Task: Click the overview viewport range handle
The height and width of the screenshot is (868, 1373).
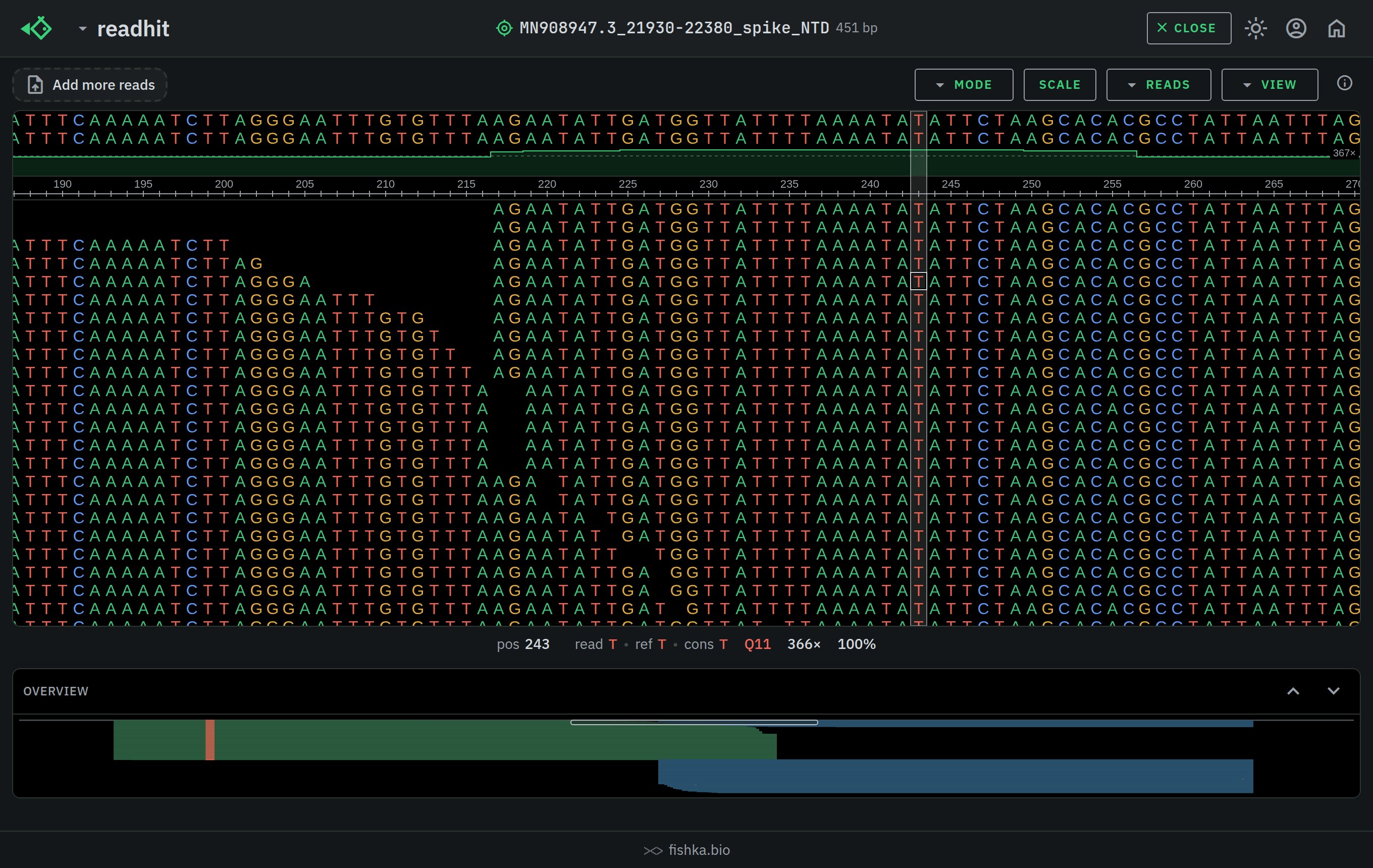Action: pos(694,722)
